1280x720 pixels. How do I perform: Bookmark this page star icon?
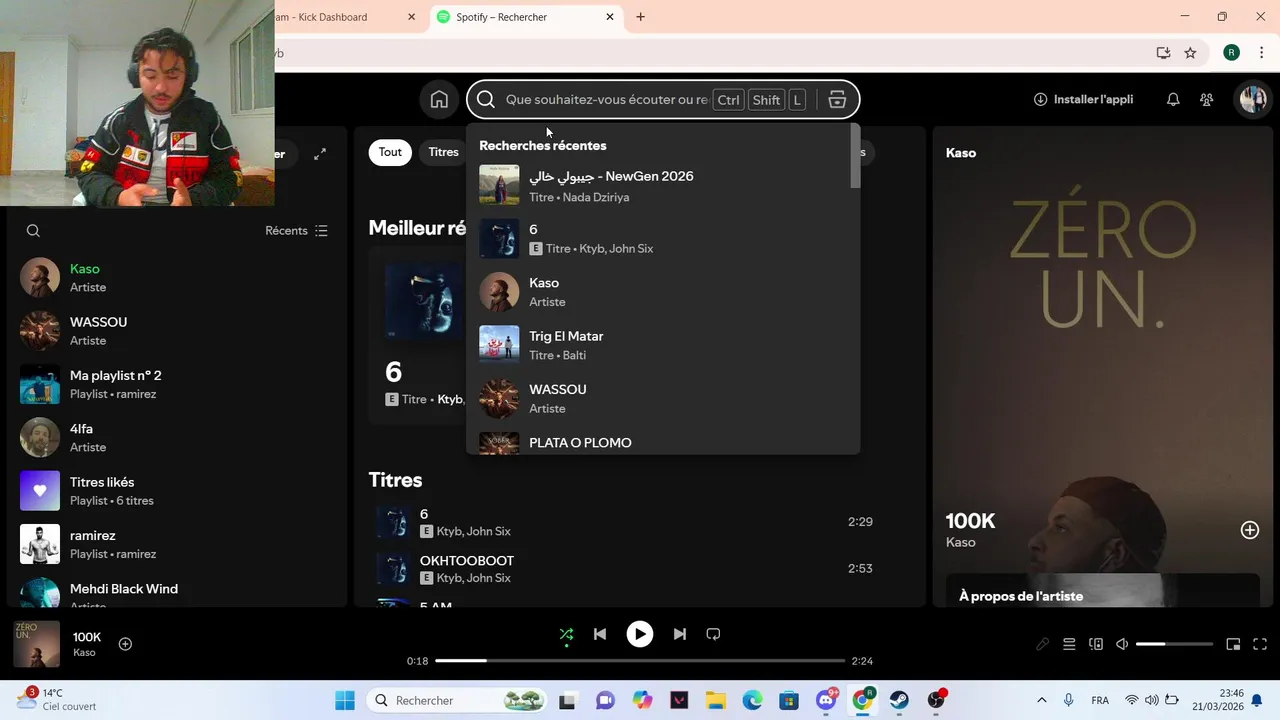(x=1190, y=53)
